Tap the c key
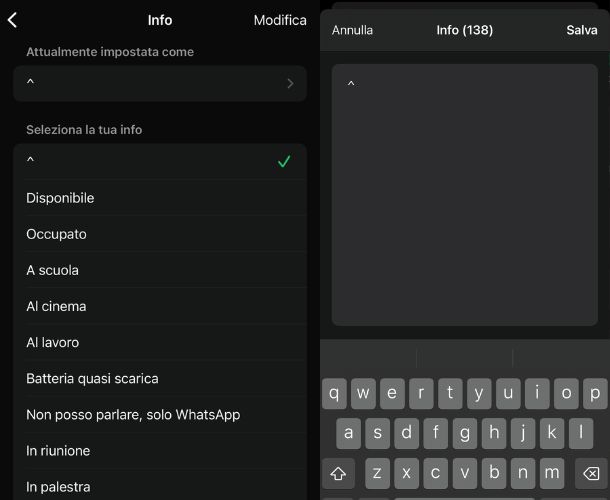Viewport: 610px width, 500px height. tap(436, 474)
